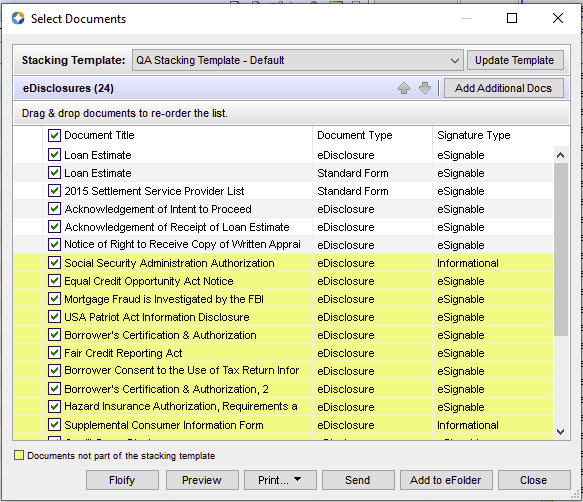Open the Stacking Template dropdown
This screenshot has width=583, height=502.
tap(297, 60)
